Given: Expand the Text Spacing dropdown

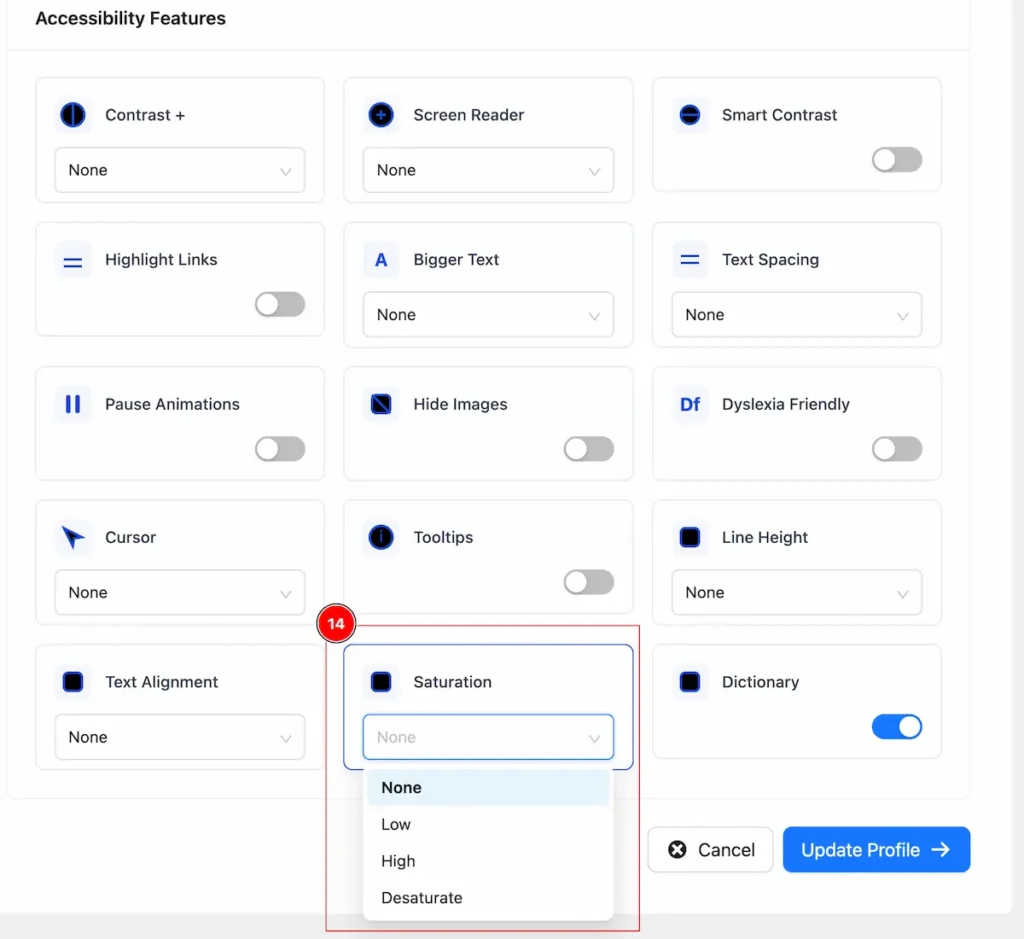Looking at the screenshot, I should (x=797, y=315).
